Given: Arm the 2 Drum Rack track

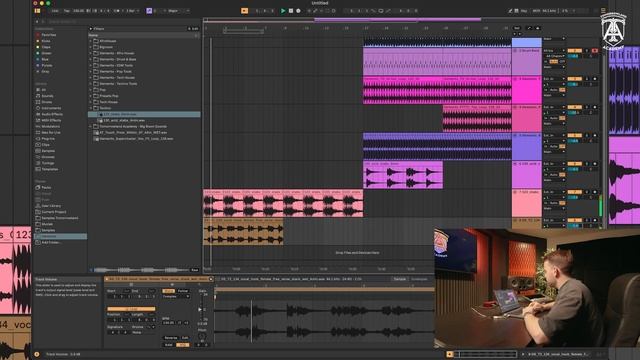Looking at the screenshot, I should (x=594, y=51).
